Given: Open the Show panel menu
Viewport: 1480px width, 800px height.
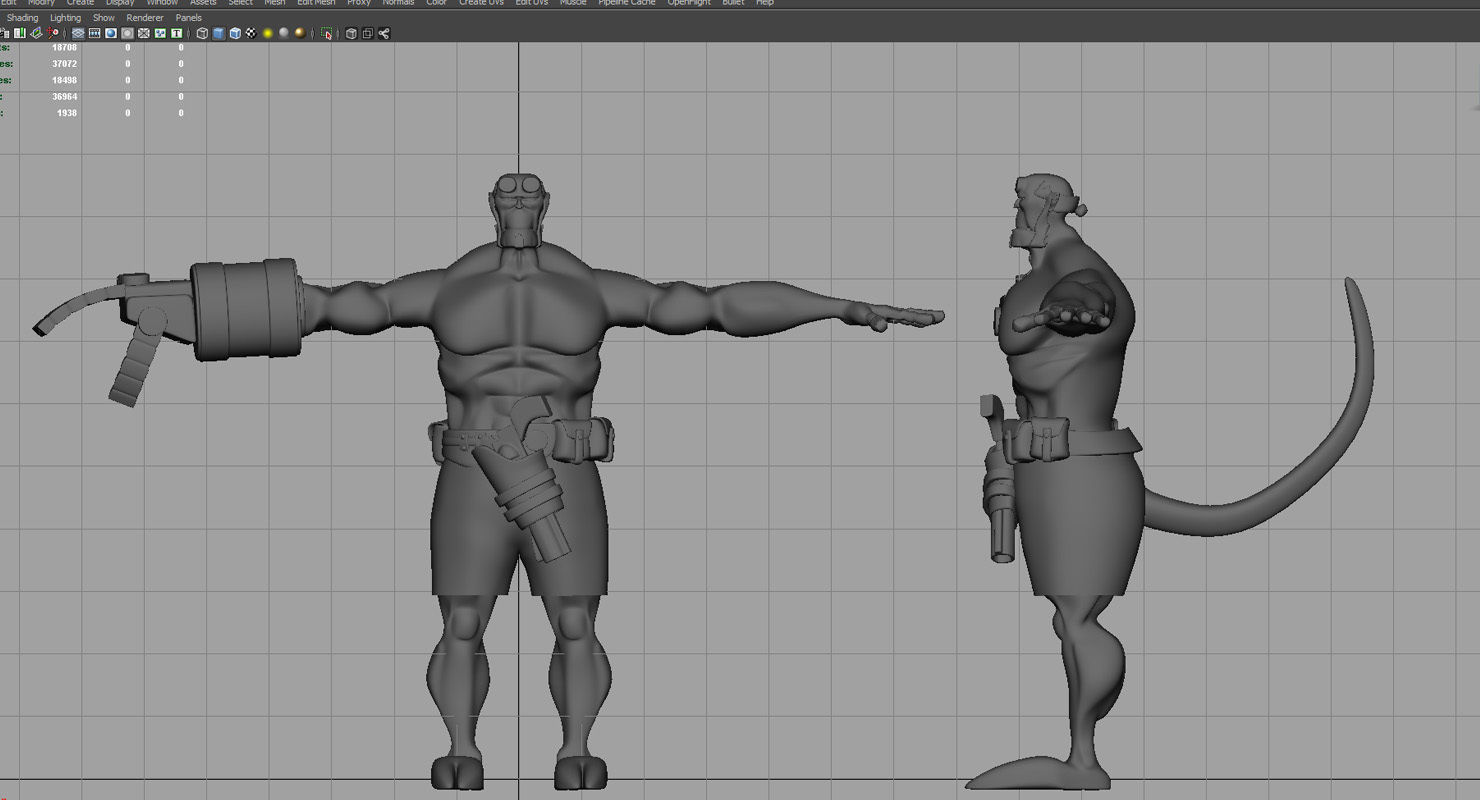Looking at the screenshot, I should 104,18.
